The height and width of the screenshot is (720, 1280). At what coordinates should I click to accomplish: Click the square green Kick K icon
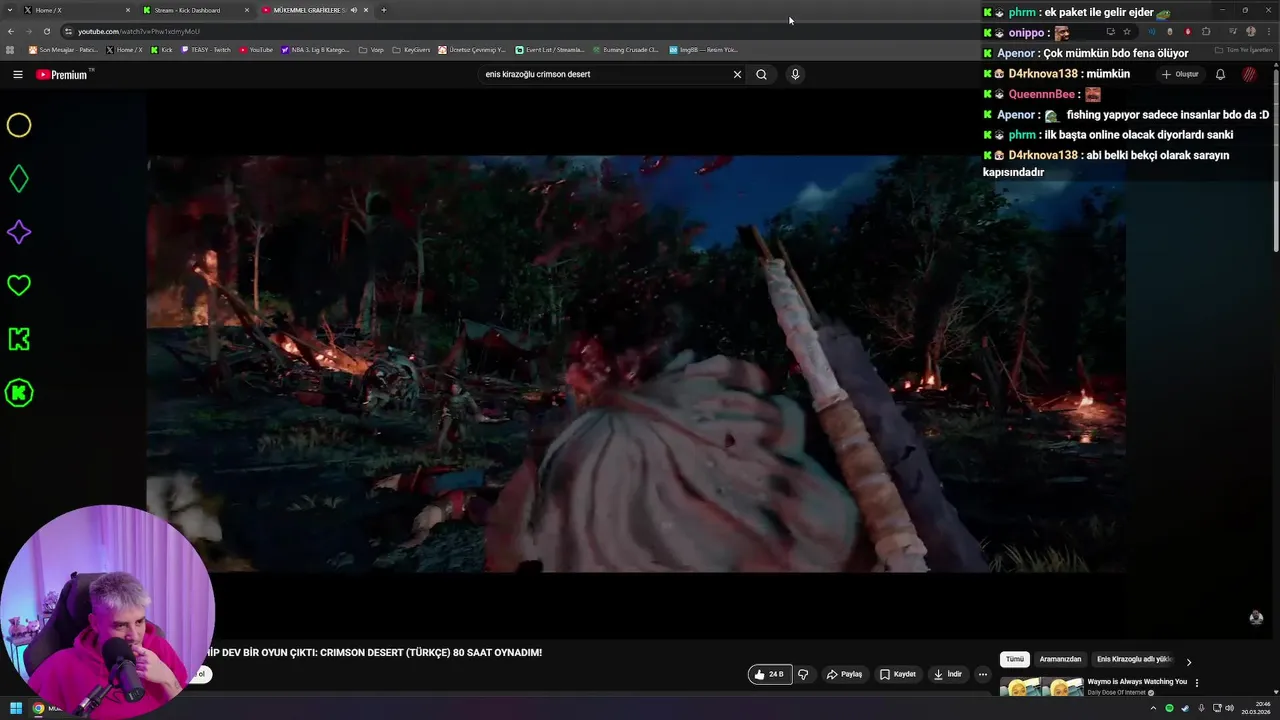point(19,339)
